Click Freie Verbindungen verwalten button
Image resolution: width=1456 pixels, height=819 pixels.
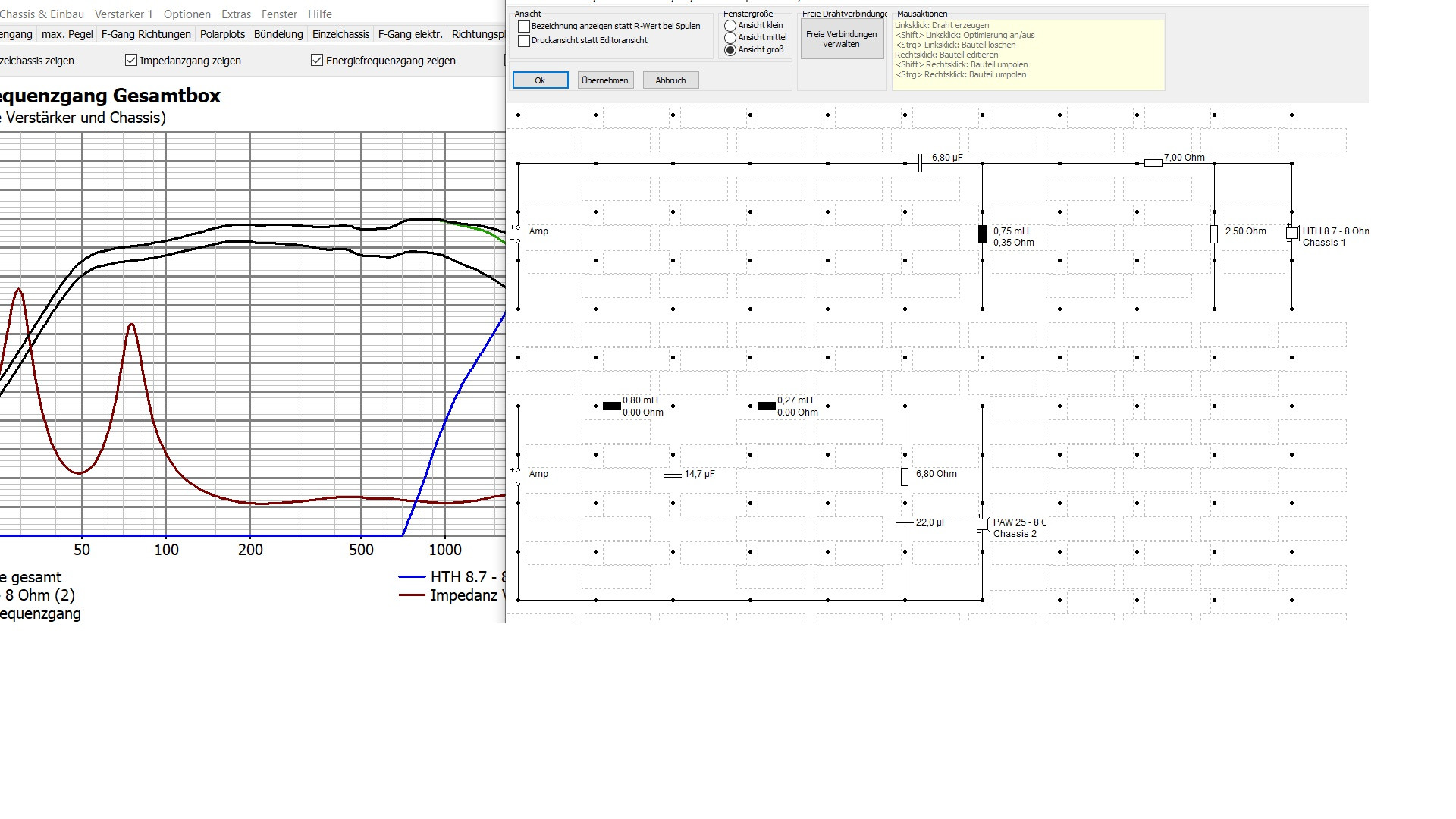pyautogui.click(x=841, y=39)
